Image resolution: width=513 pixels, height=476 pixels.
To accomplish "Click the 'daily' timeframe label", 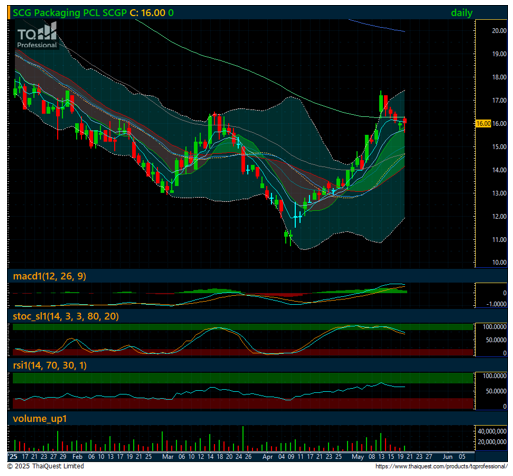I will pyautogui.click(x=462, y=13).
